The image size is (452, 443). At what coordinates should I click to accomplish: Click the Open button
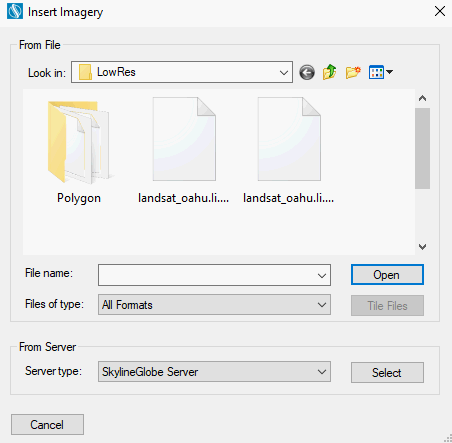[x=387, y=275]
